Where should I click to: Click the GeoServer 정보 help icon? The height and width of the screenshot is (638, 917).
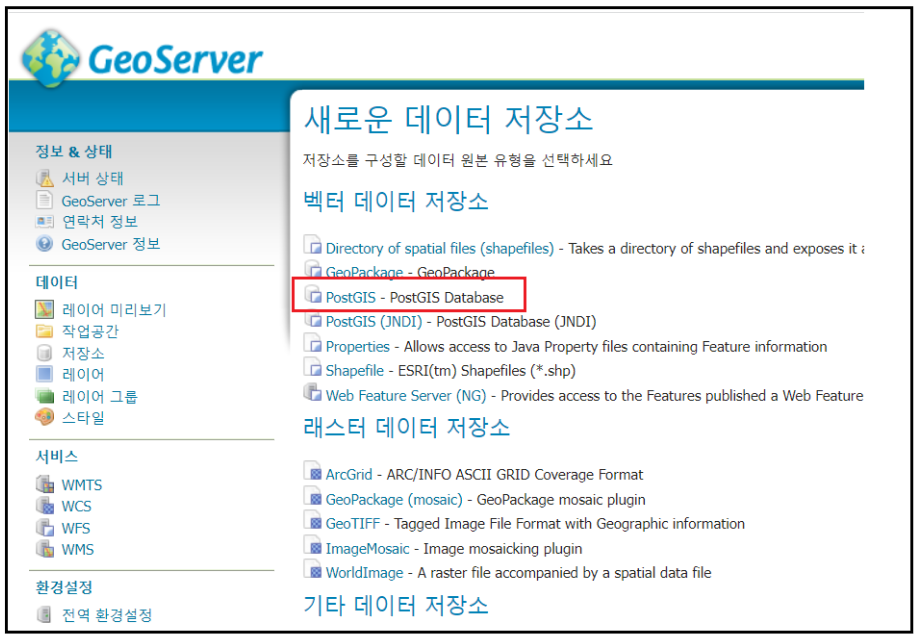click(44, 243)
